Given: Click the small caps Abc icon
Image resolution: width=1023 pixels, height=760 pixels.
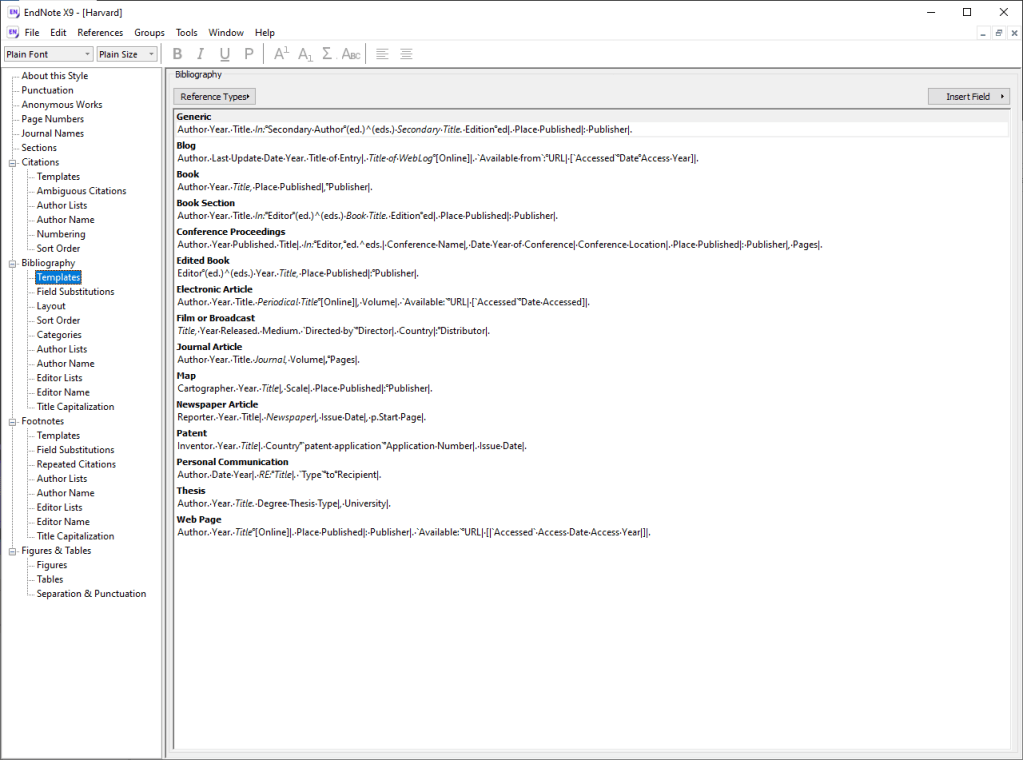Looking at the screenshot, I should click(x=351, y=54).
